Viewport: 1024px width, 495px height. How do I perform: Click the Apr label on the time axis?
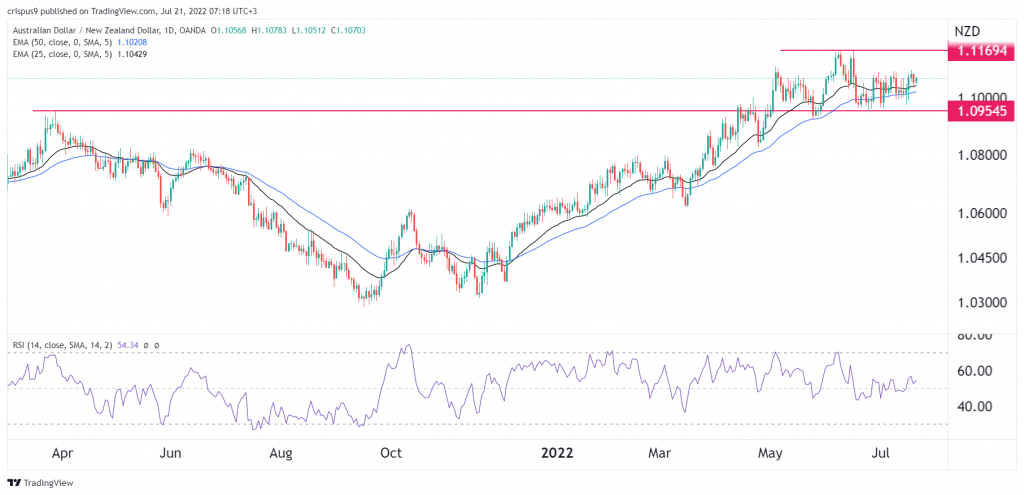[63, 453]
